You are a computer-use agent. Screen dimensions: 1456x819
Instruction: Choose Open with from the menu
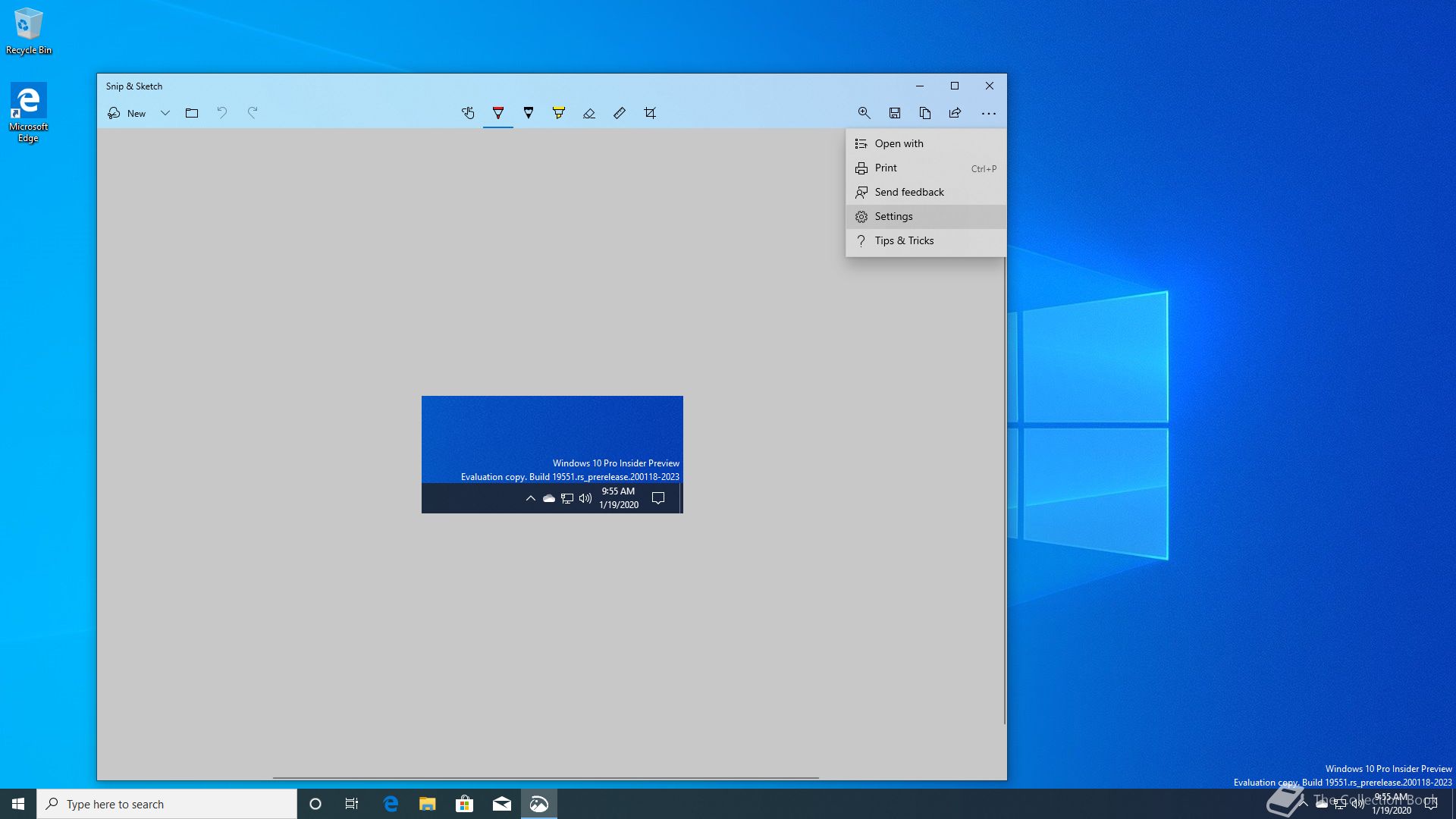click(926, 143)
